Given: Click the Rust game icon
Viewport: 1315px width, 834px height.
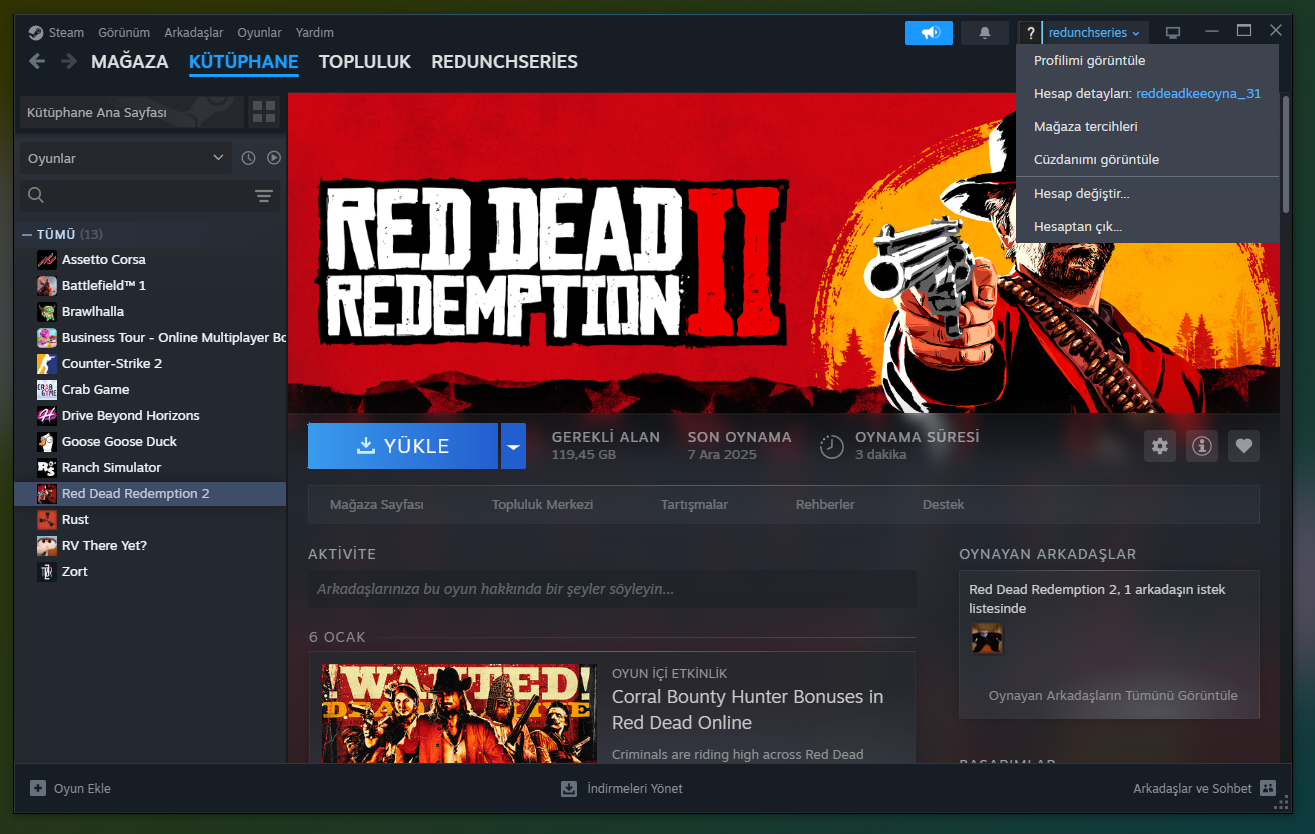Looking at the screenshot, I should pyautogui.click(x=47, y=519).
